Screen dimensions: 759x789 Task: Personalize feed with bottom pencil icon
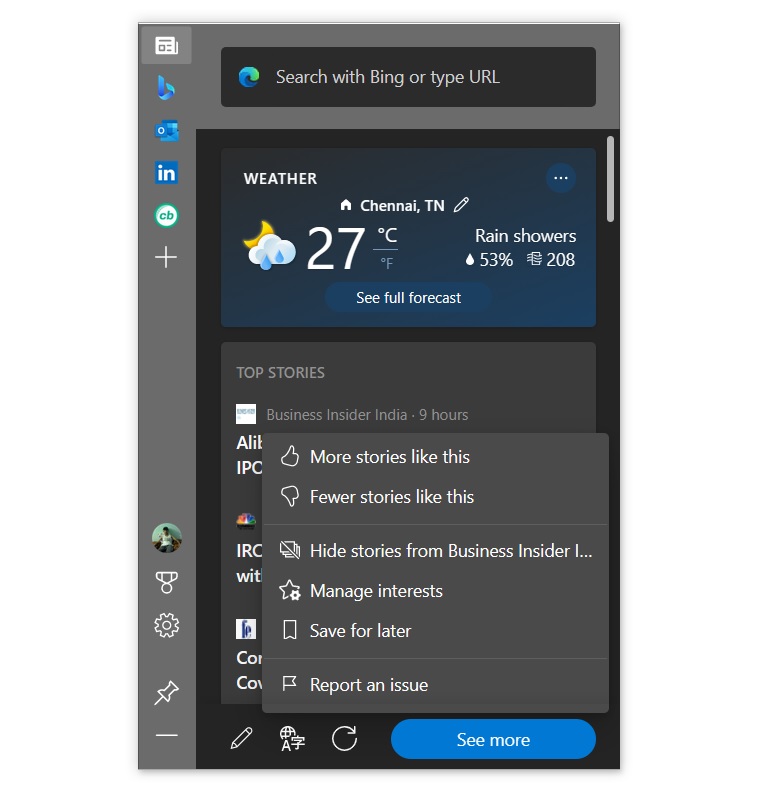tap(242, 739)
